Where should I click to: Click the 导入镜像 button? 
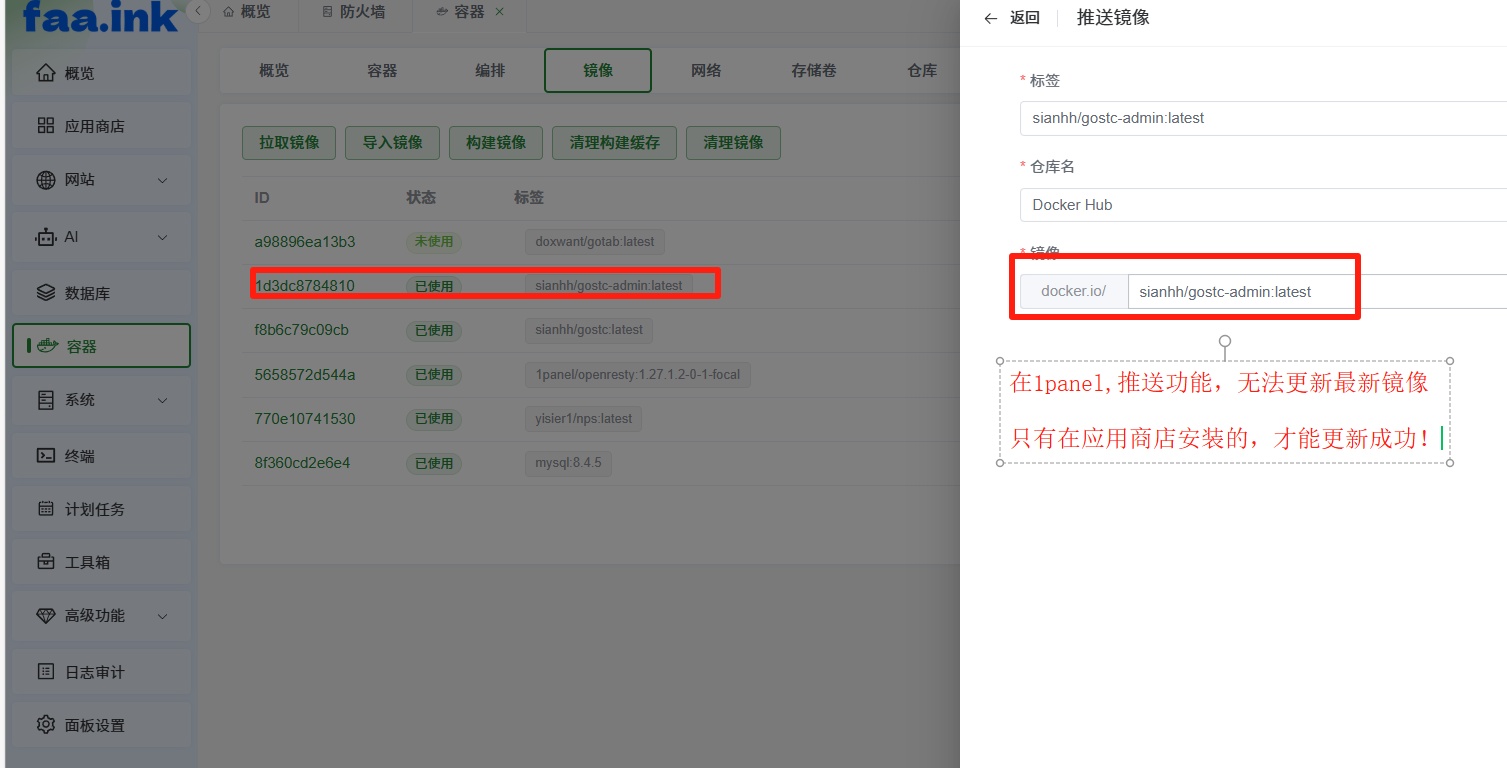[393, 142]
